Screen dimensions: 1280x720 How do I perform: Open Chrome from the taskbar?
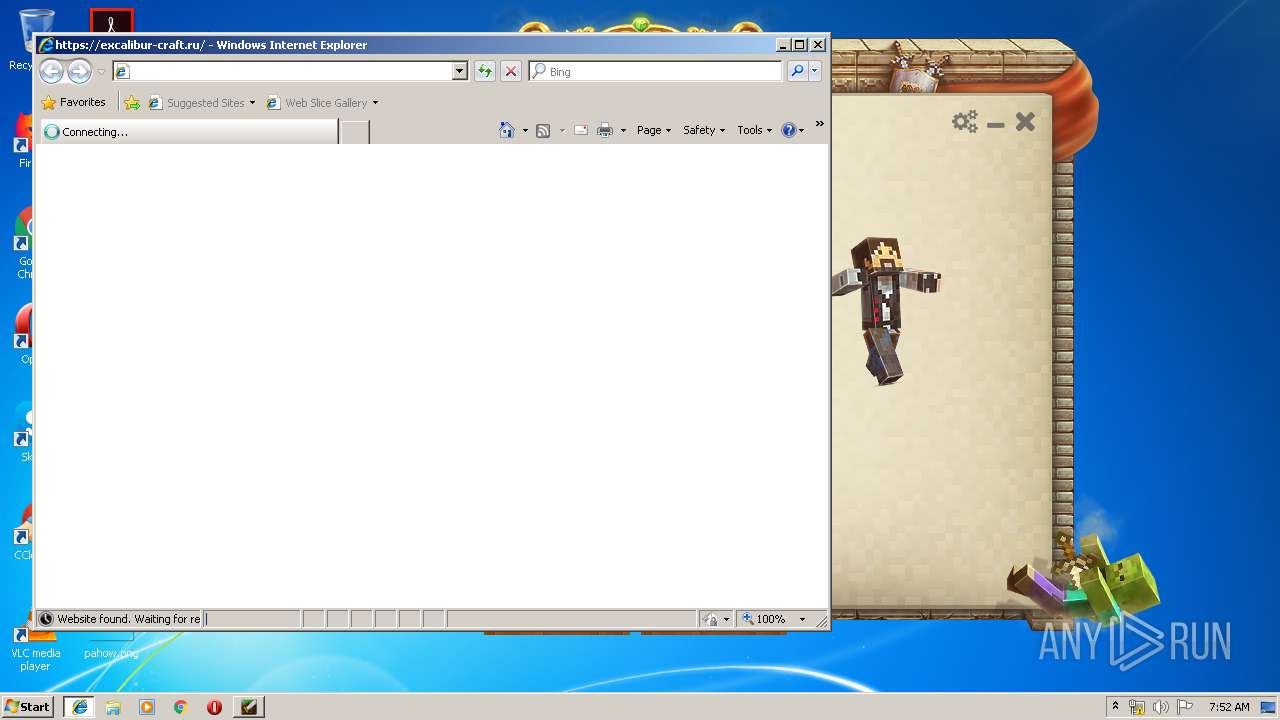tap(180, 707)
